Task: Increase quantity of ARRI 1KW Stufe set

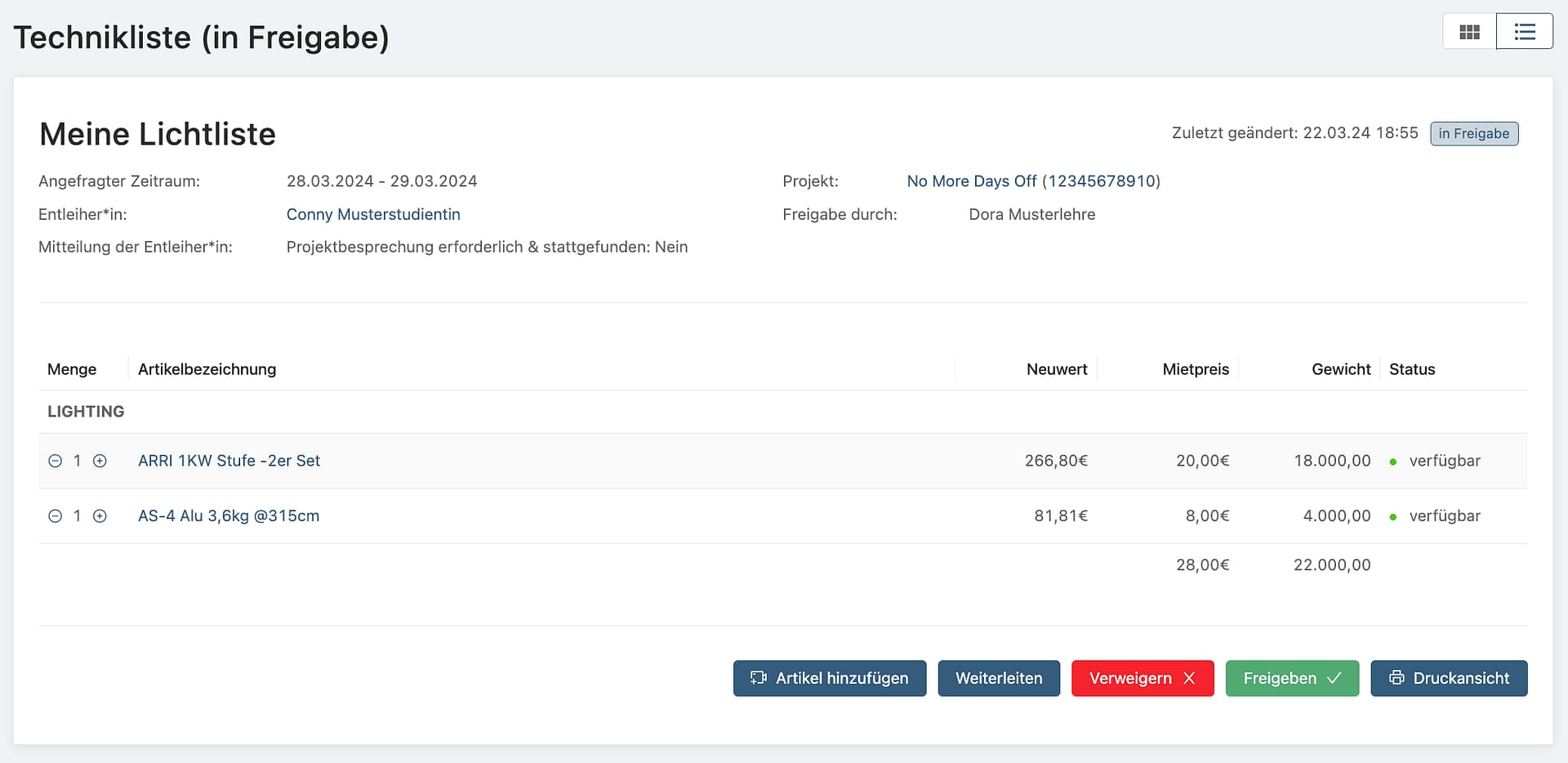Action: (x=100, y=461)
